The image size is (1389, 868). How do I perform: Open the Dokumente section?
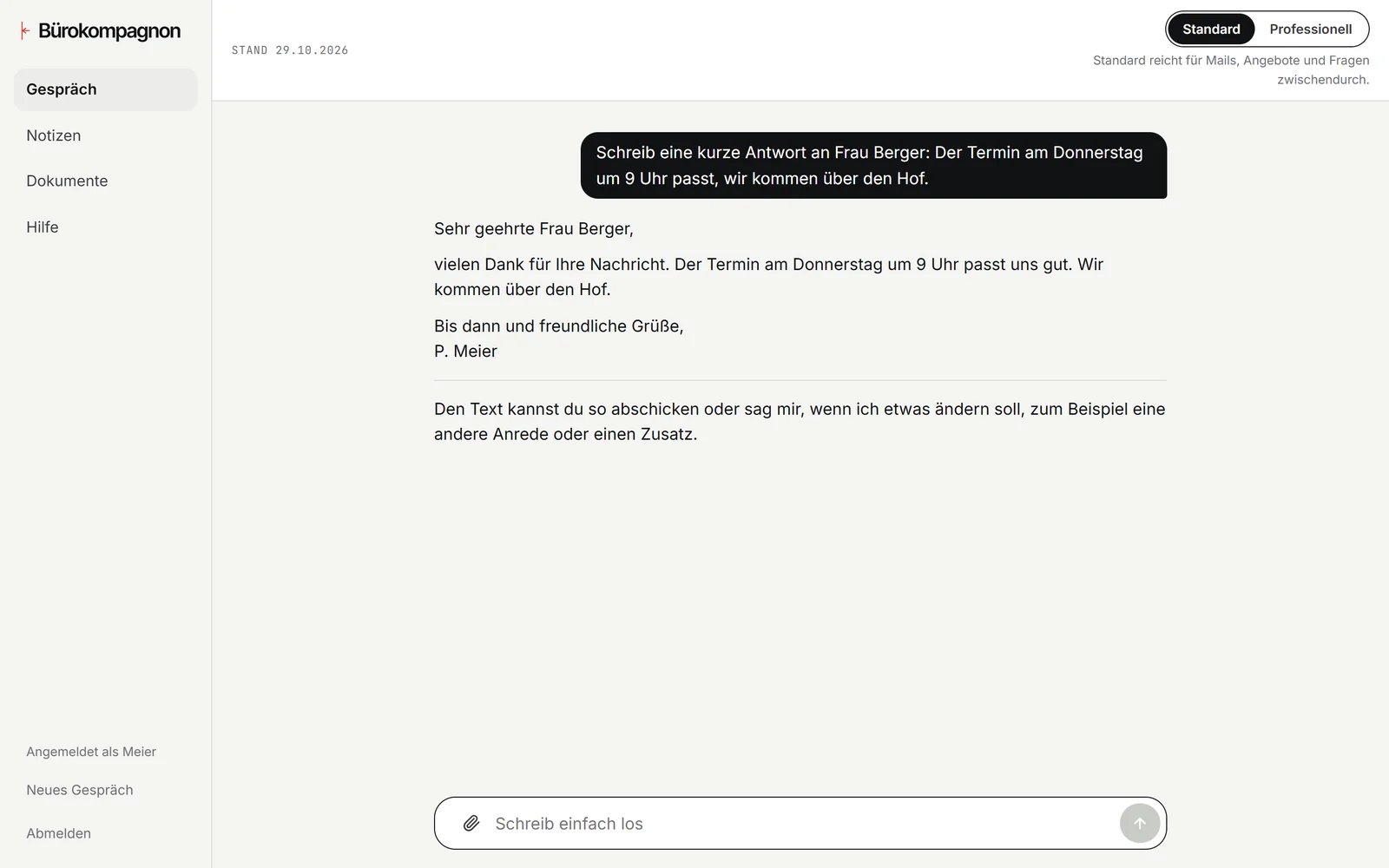tap(106, 181)
